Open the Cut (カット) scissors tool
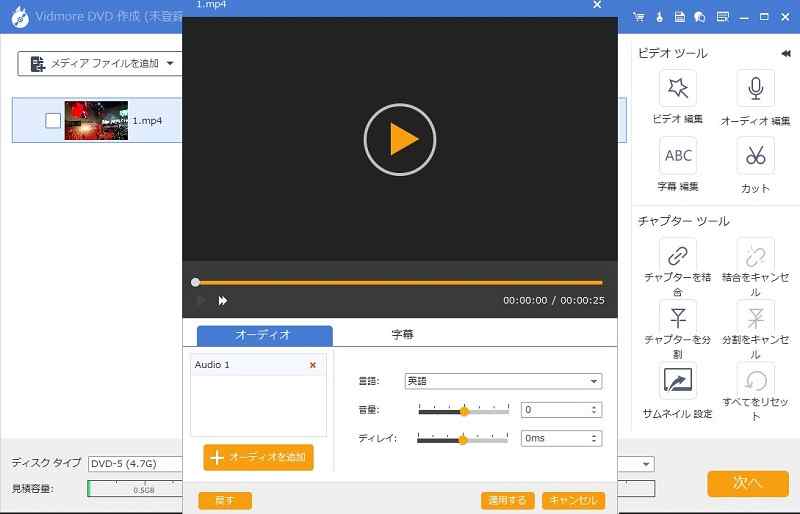 click(755, 156)
